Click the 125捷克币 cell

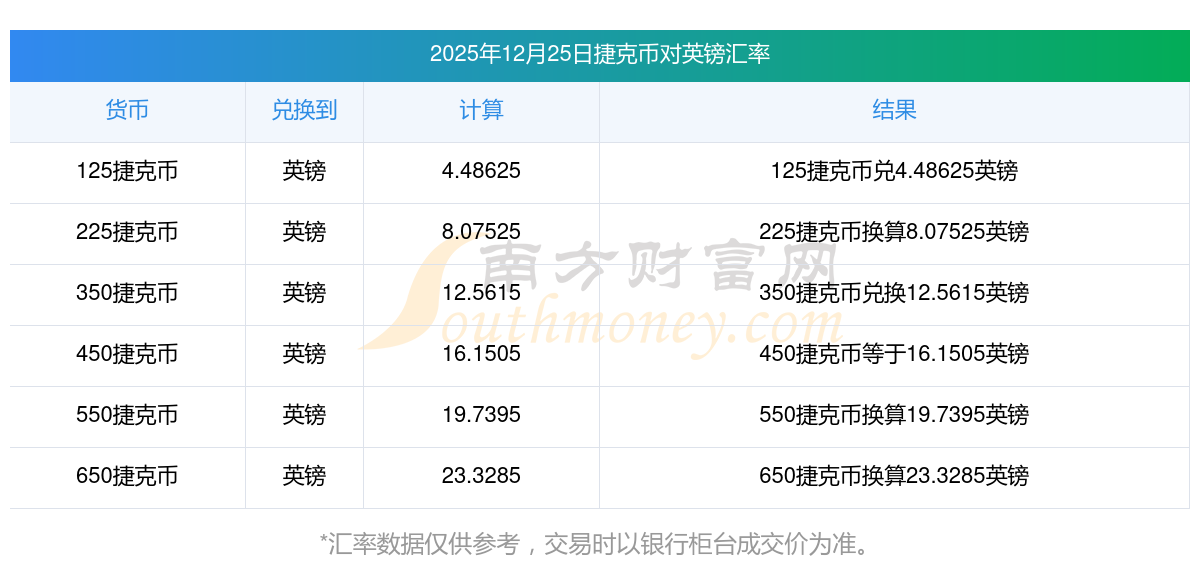(127, 171)
